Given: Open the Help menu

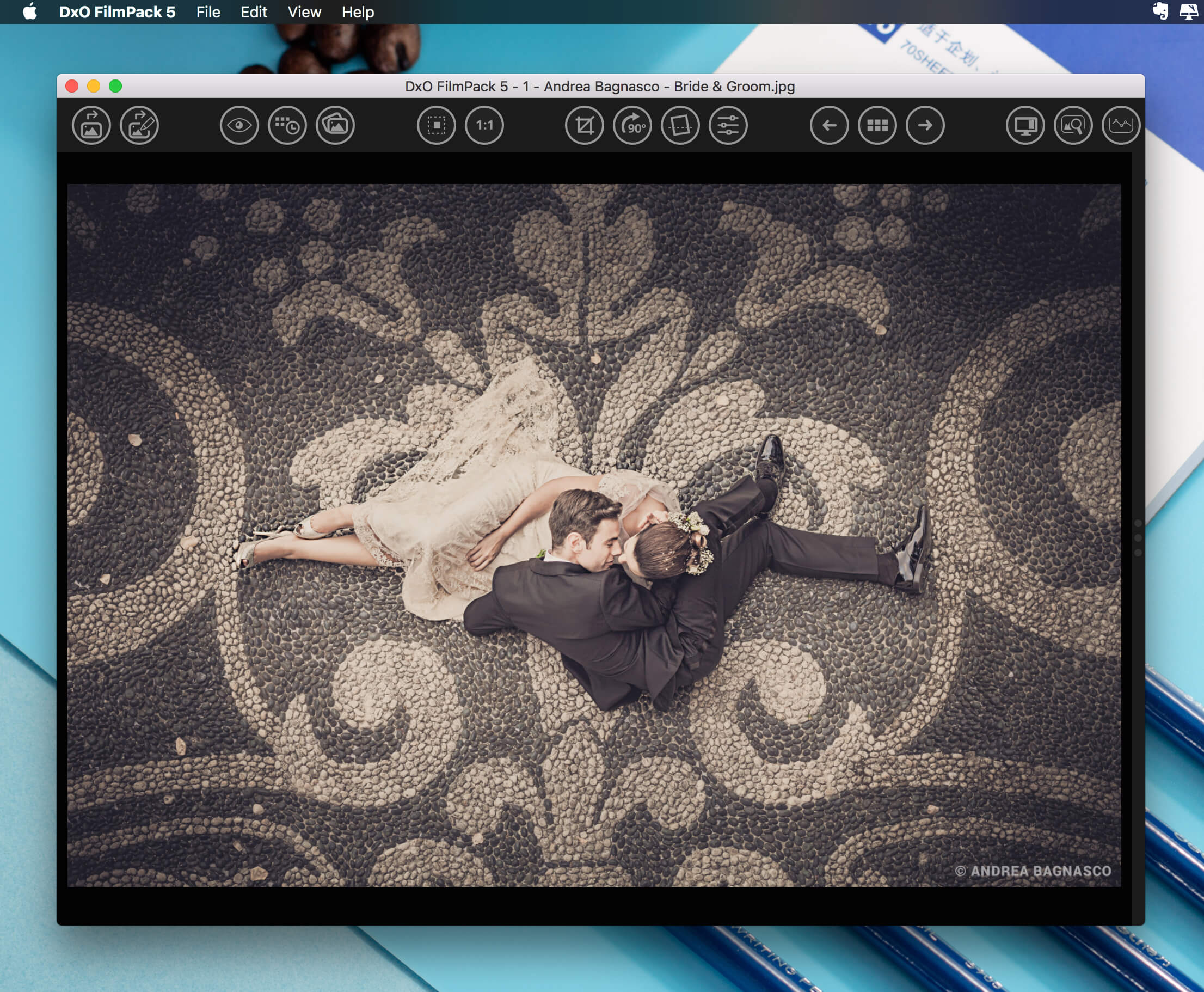Looking at the screenshot, I should (358, 12).
